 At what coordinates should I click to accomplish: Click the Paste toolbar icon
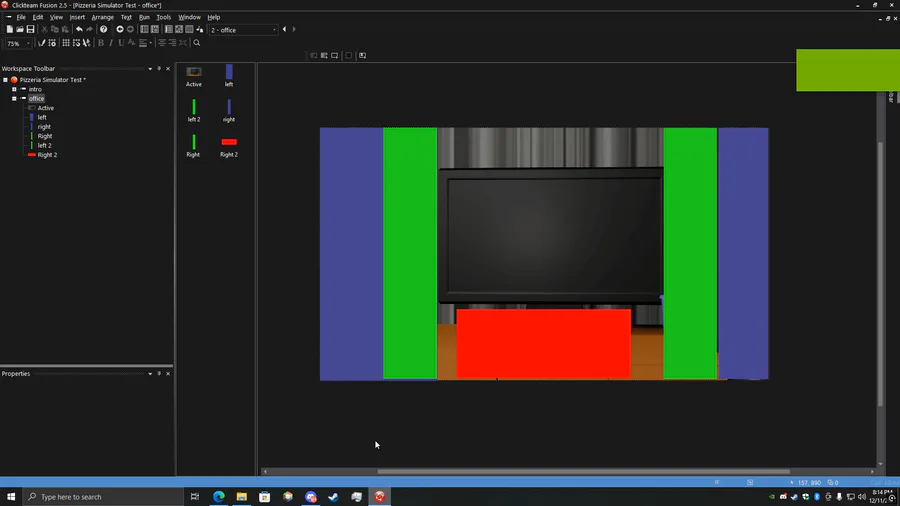click(x=65, y=29)
